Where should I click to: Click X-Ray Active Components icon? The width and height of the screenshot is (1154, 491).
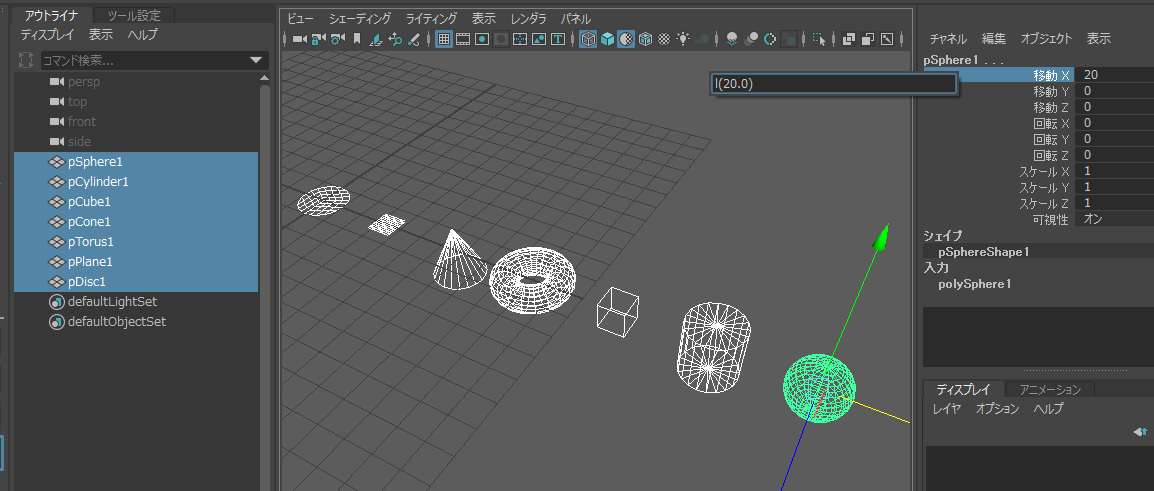[x=868, y=38]
